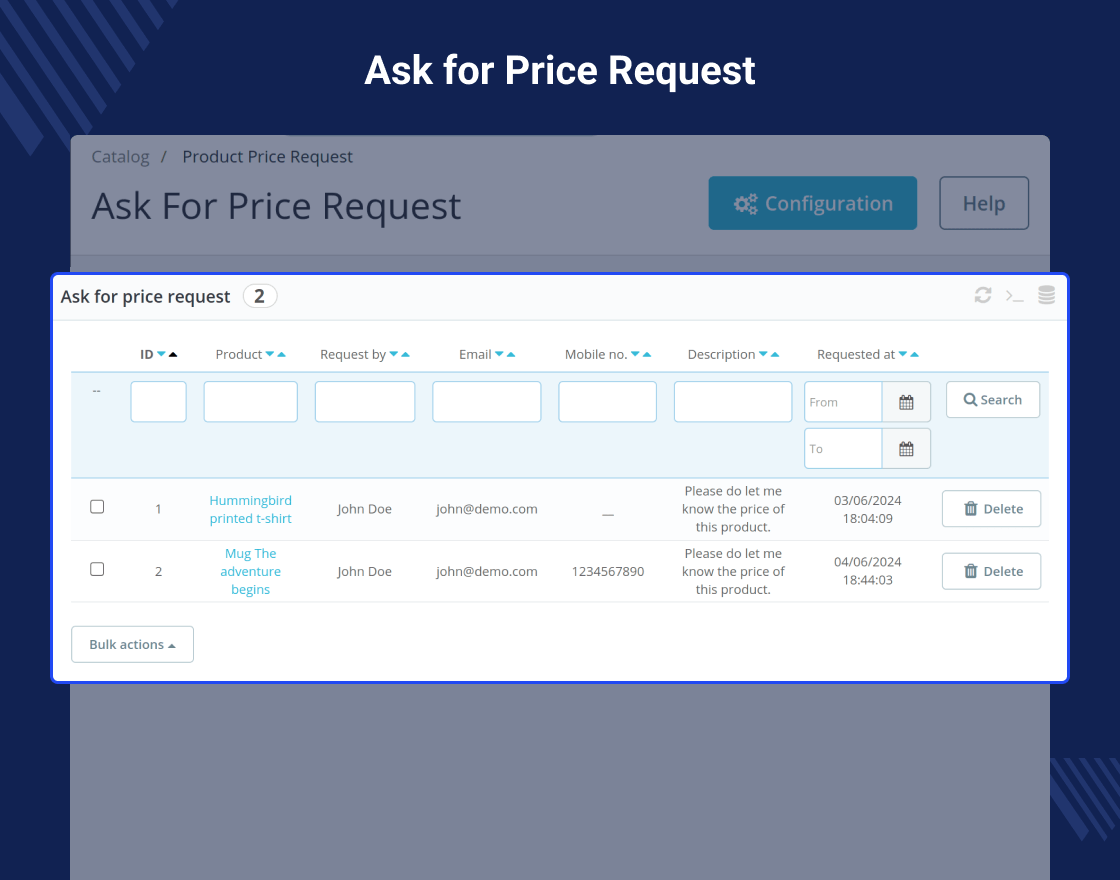
Task: Sort Email column descending
Action: [x=499, y=354]
